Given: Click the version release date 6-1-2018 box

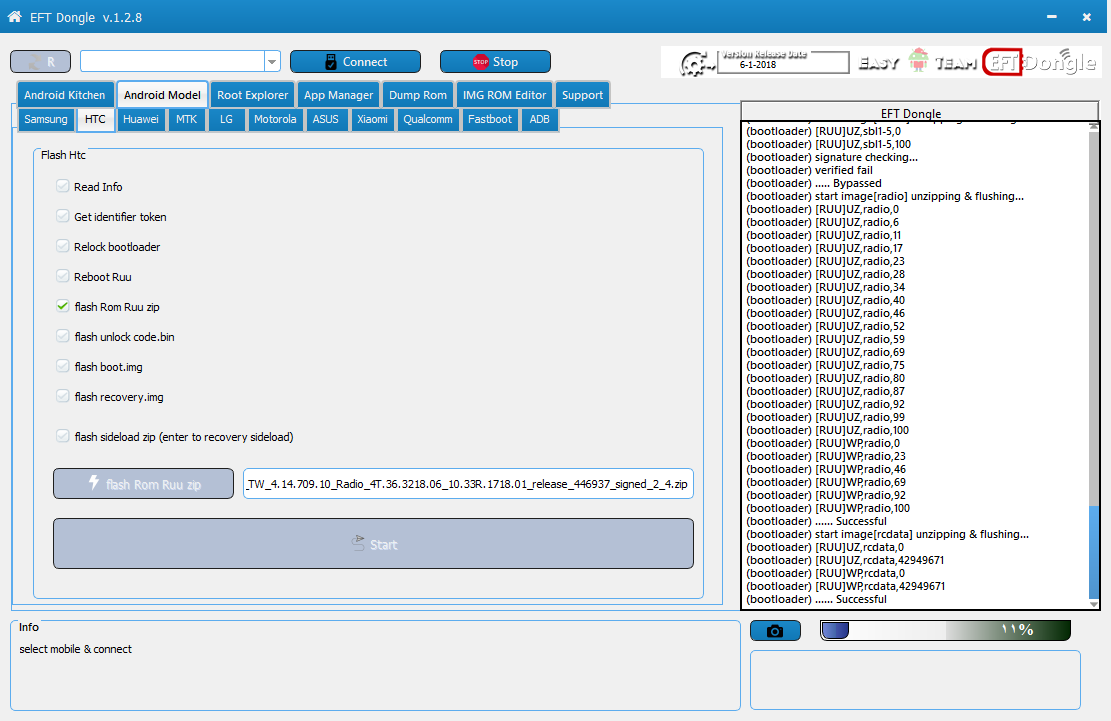Looking at the screenshot, I should (x=783, y=62).
